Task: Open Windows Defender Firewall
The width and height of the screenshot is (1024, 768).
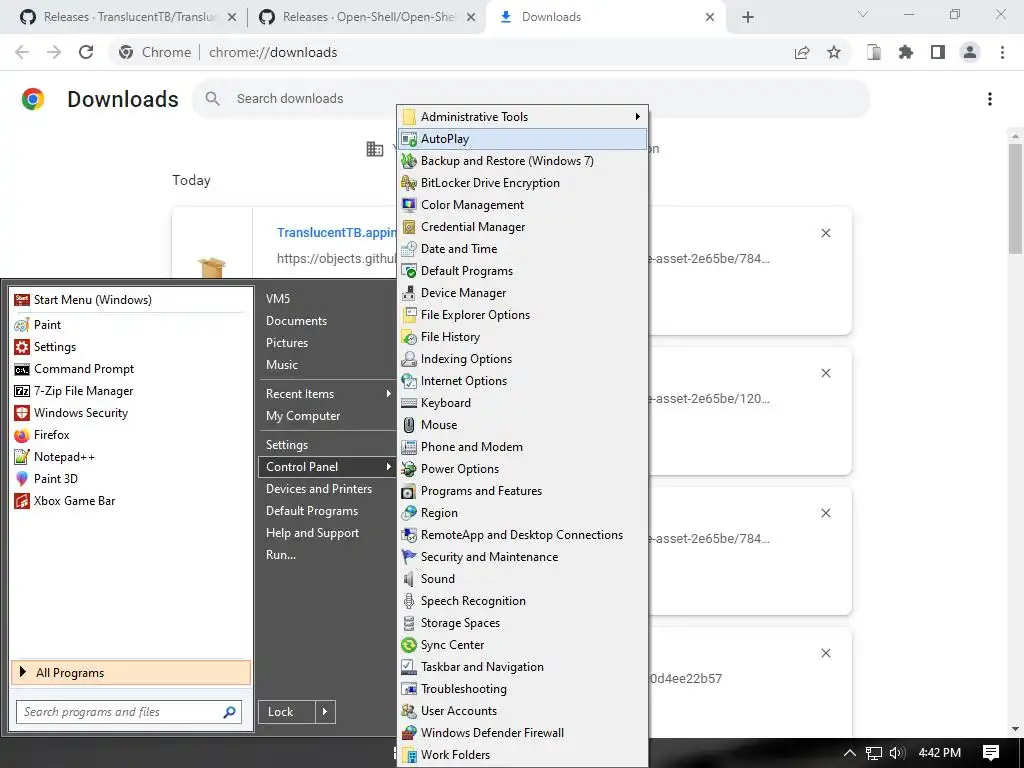Action: [522, 733]
